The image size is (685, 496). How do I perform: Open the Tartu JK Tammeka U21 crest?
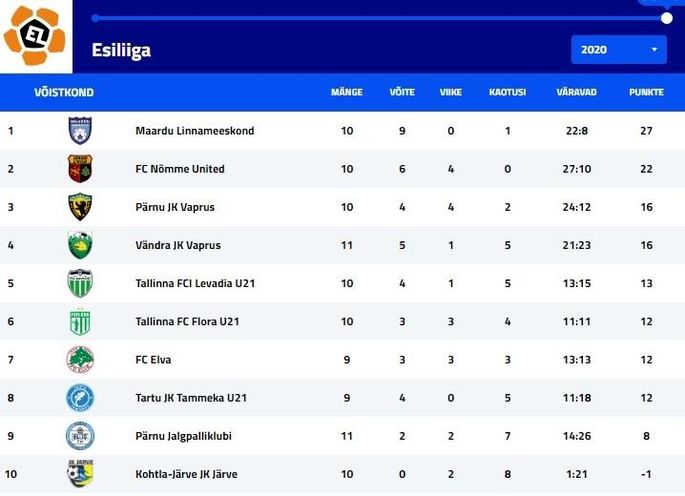pyautogui.click(x=80, y=398)
